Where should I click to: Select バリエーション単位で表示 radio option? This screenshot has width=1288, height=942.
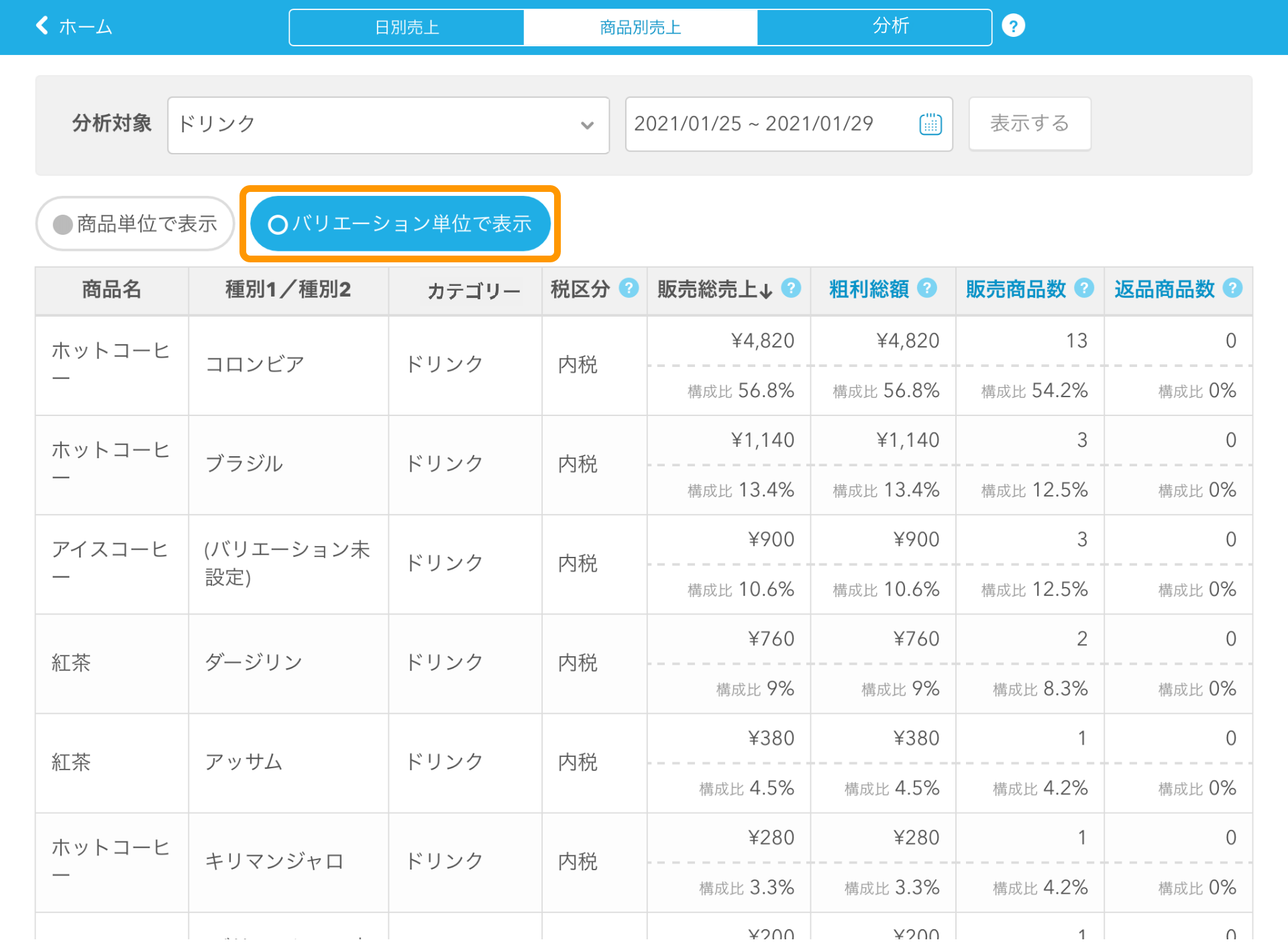pos(400,223)
